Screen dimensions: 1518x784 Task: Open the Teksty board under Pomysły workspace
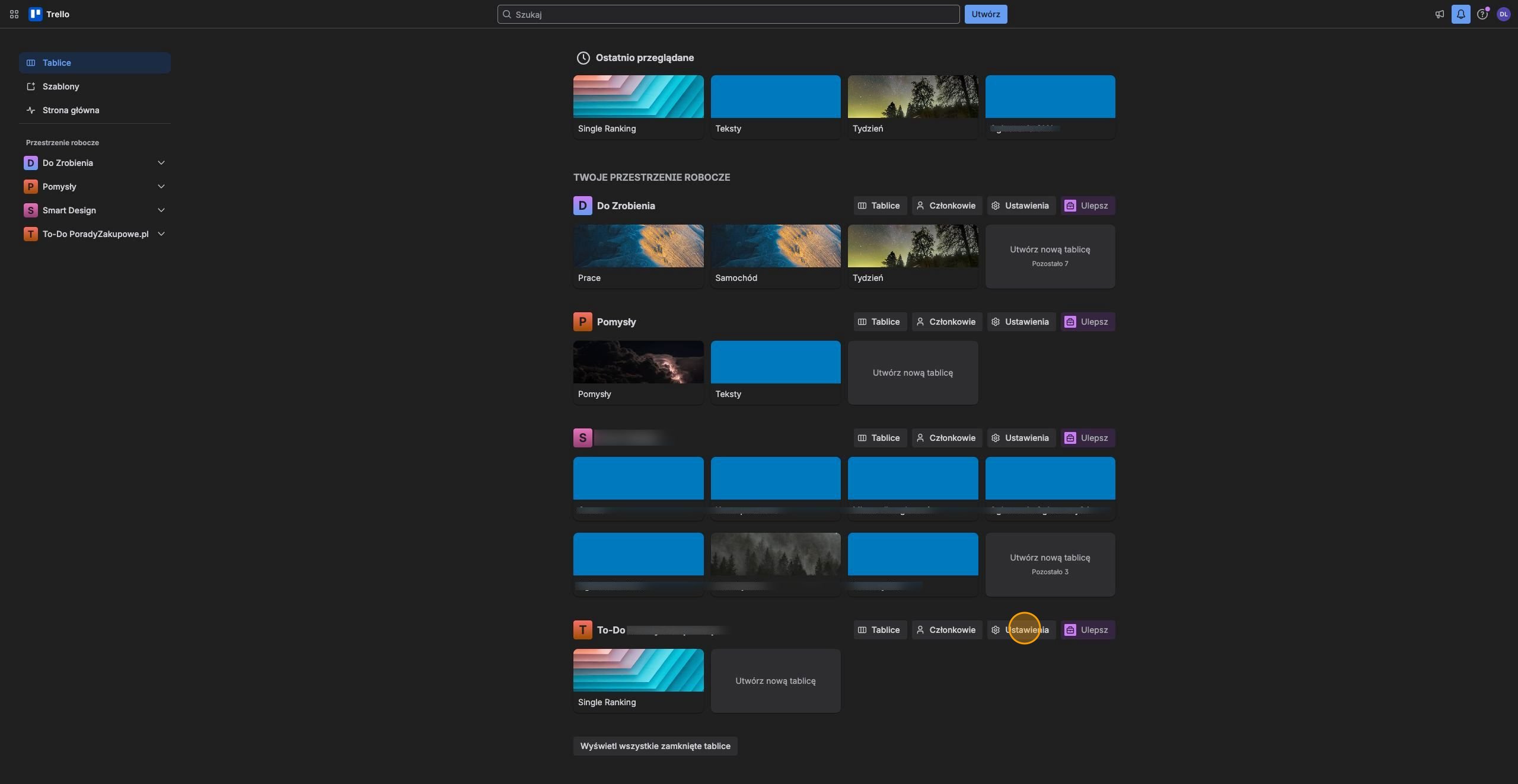tap(776, 373)
